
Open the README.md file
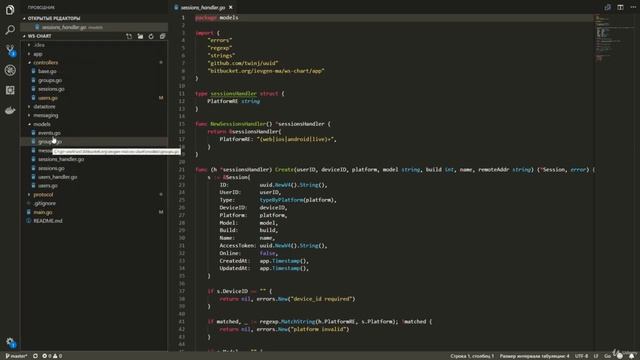pos(48,221)
